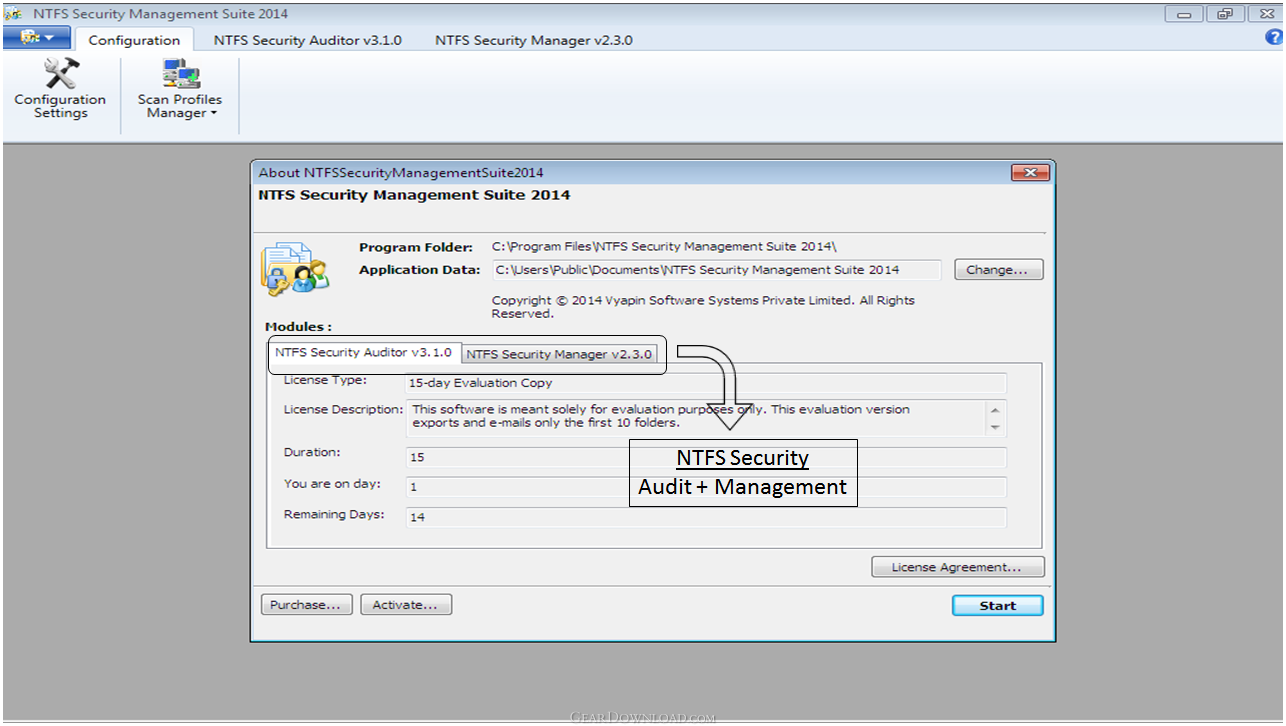
Task: Select NTFS Security Auditor v3.1.0 module tab in dialog
Action: 365,353
